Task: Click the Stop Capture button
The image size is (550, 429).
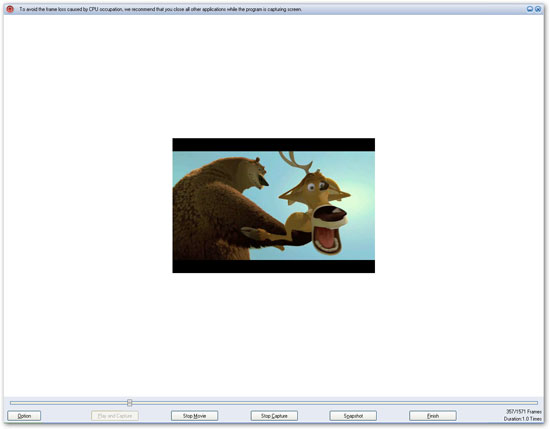Action: 274,416
